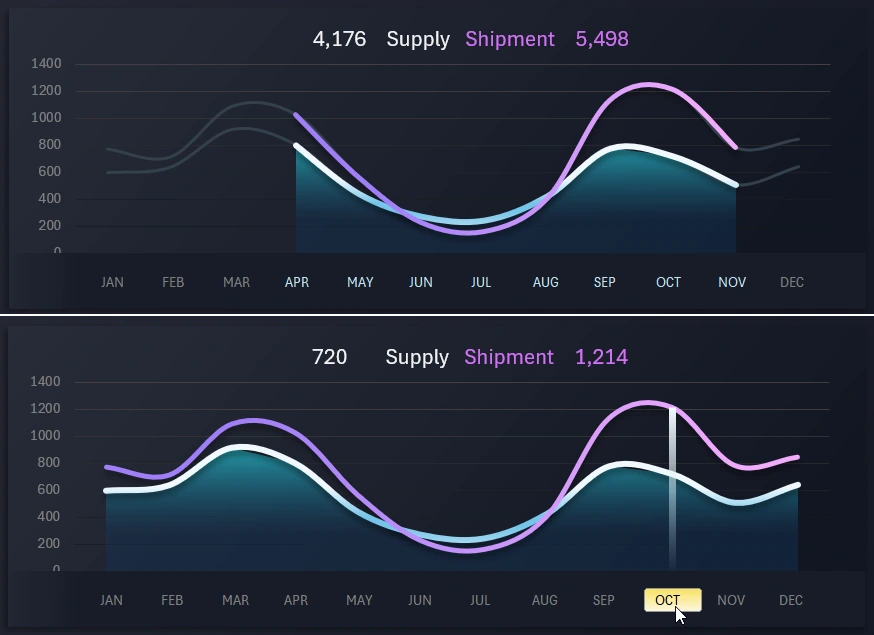The height and width of the screenshot is (635, 874).
Task: Select AUG month on the top chart
Action: 545,282
